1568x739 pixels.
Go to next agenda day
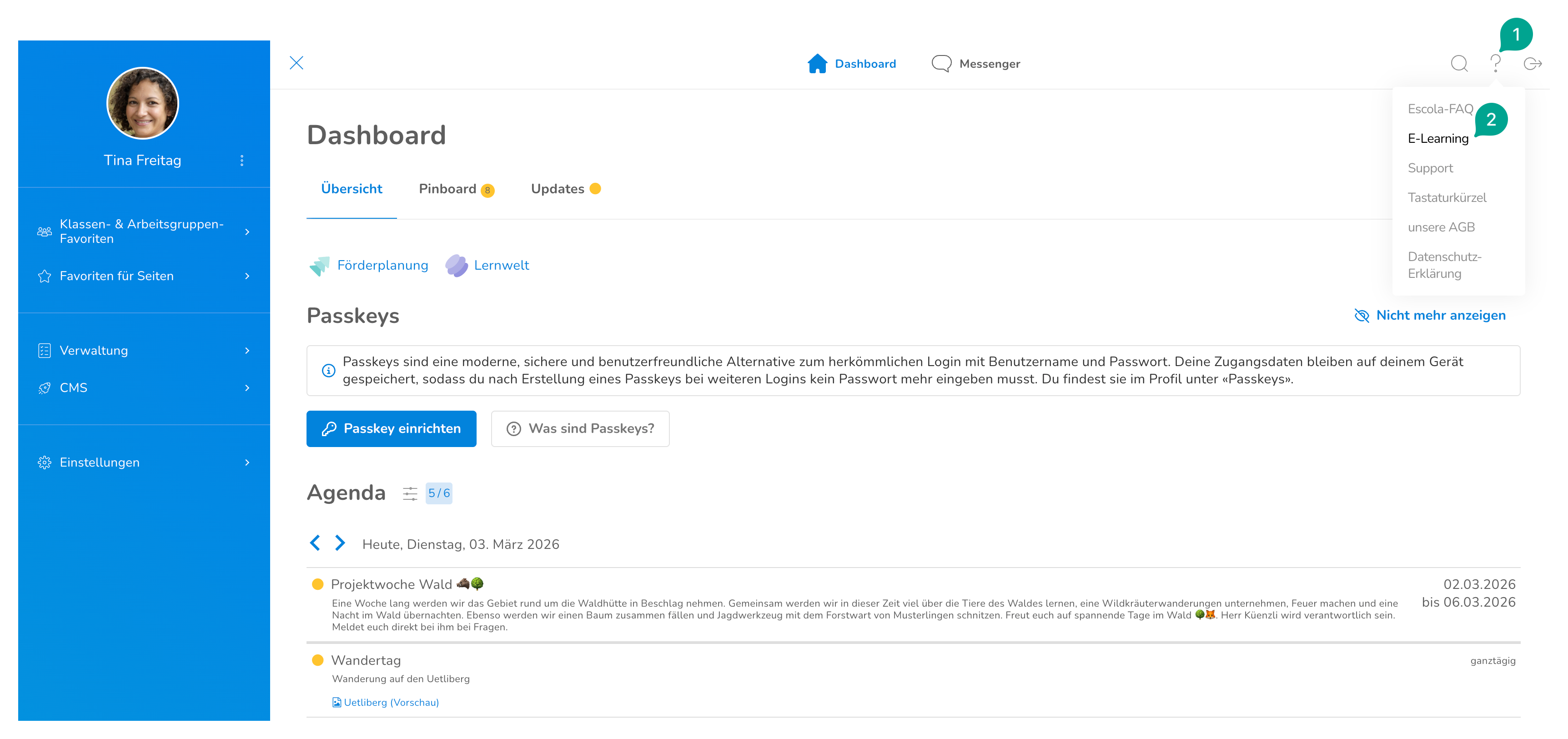coord(340,543)
